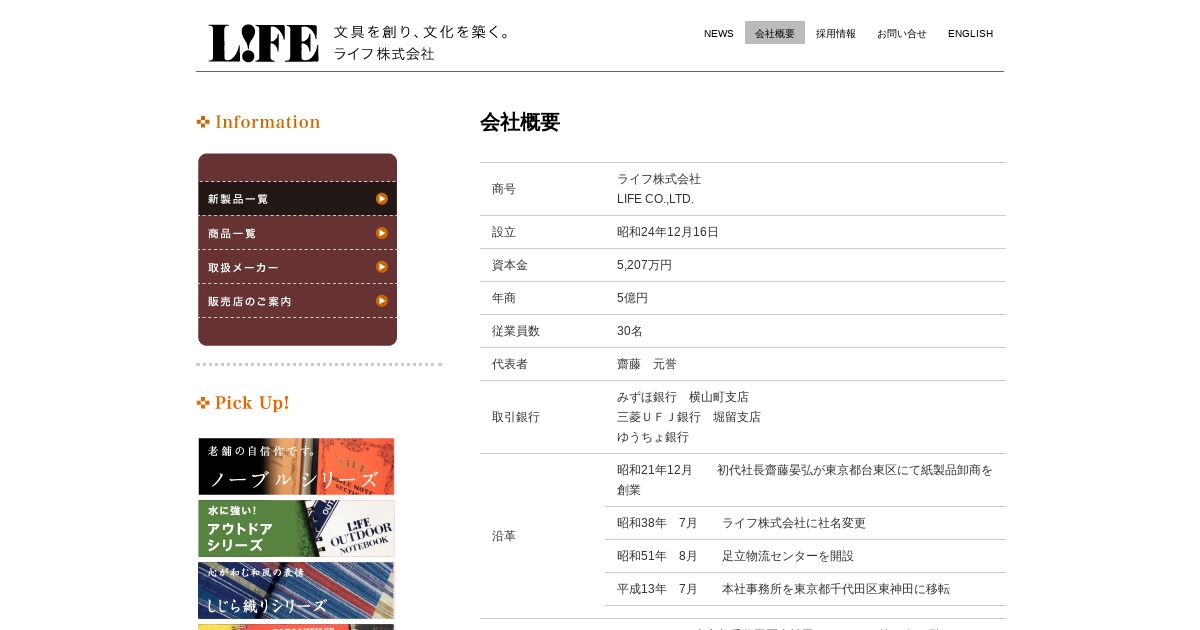Image resolution: width=1200 pixels, height=630 pixels.
Task: Click the 代表者 row label
Action: click(510, 364)
